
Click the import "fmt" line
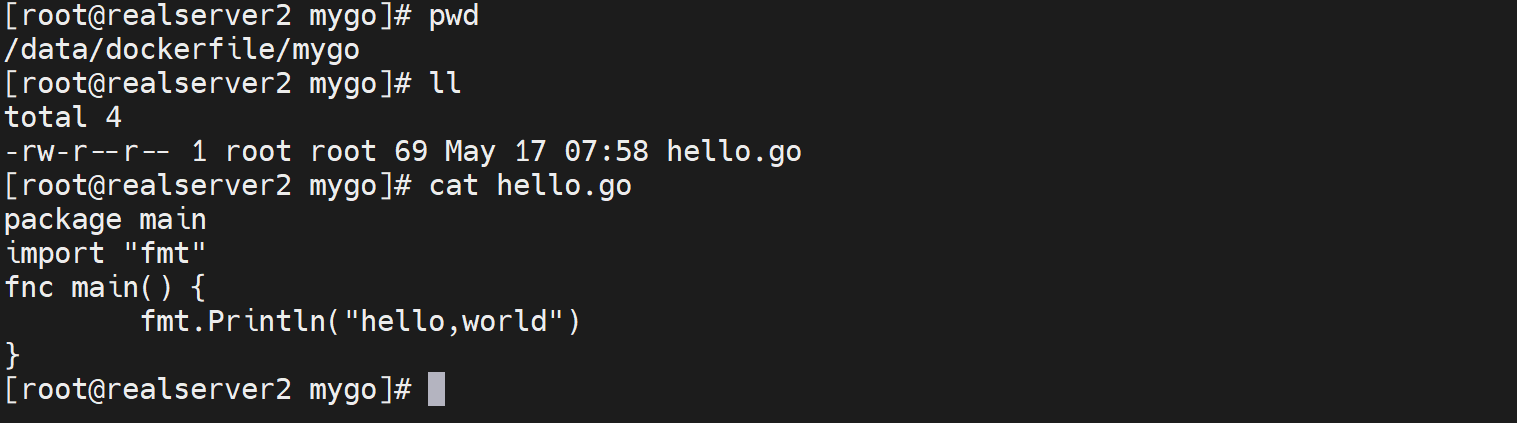click(x=105, y=254)
